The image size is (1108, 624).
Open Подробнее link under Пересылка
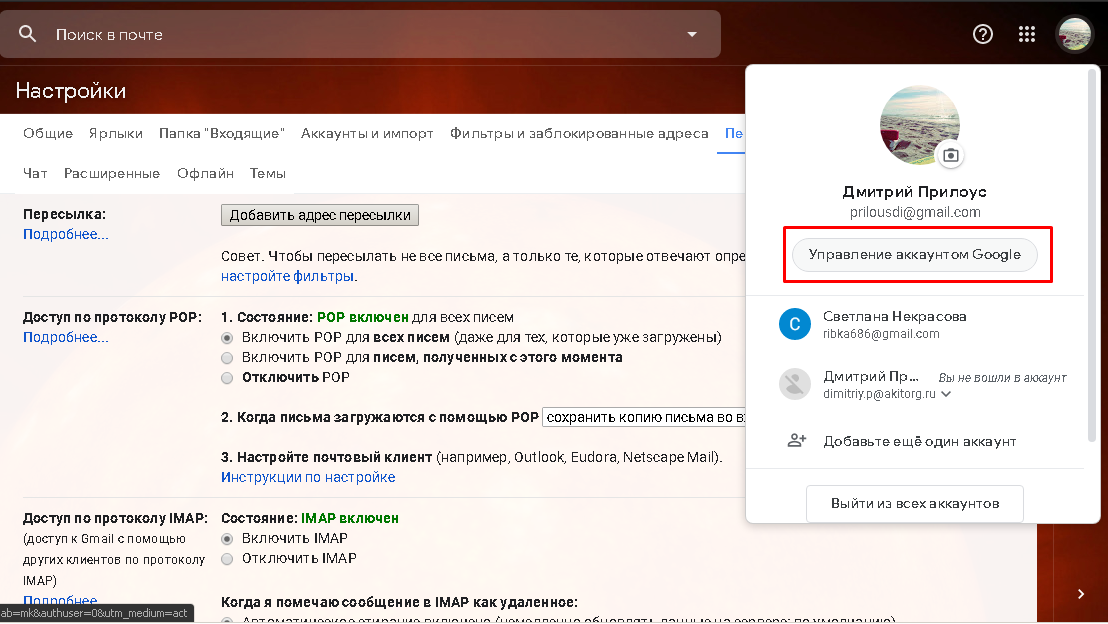66,234
